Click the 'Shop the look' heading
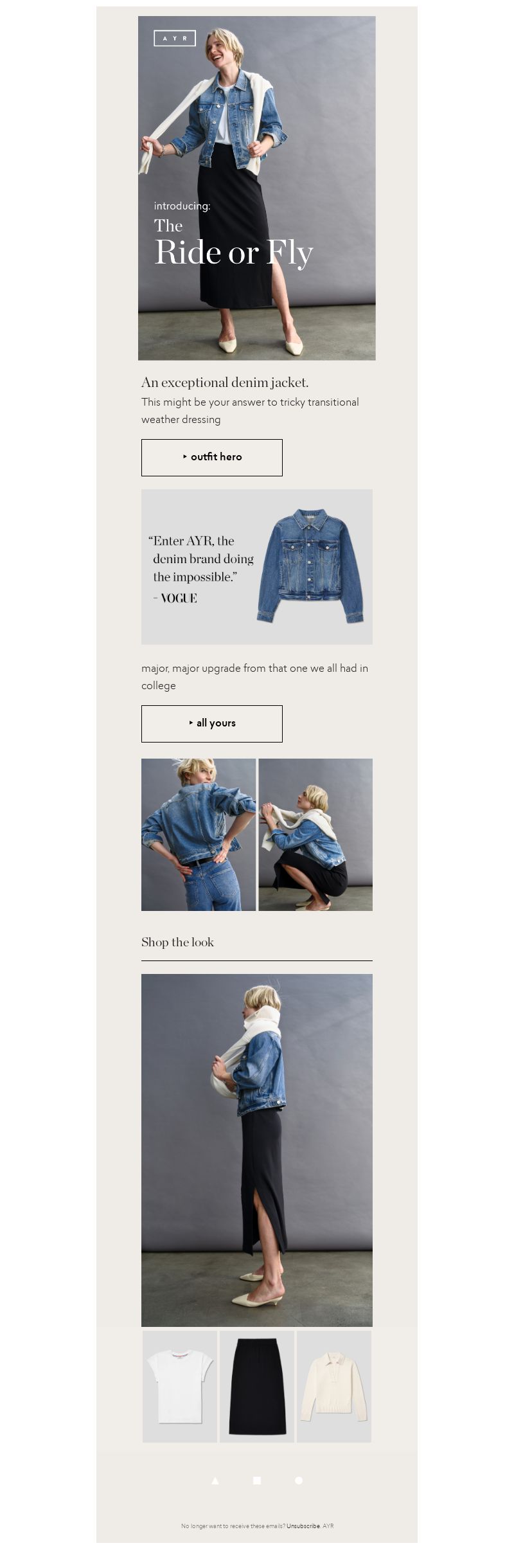Screen dimensions: 514x1568 [x=177, y=942]
